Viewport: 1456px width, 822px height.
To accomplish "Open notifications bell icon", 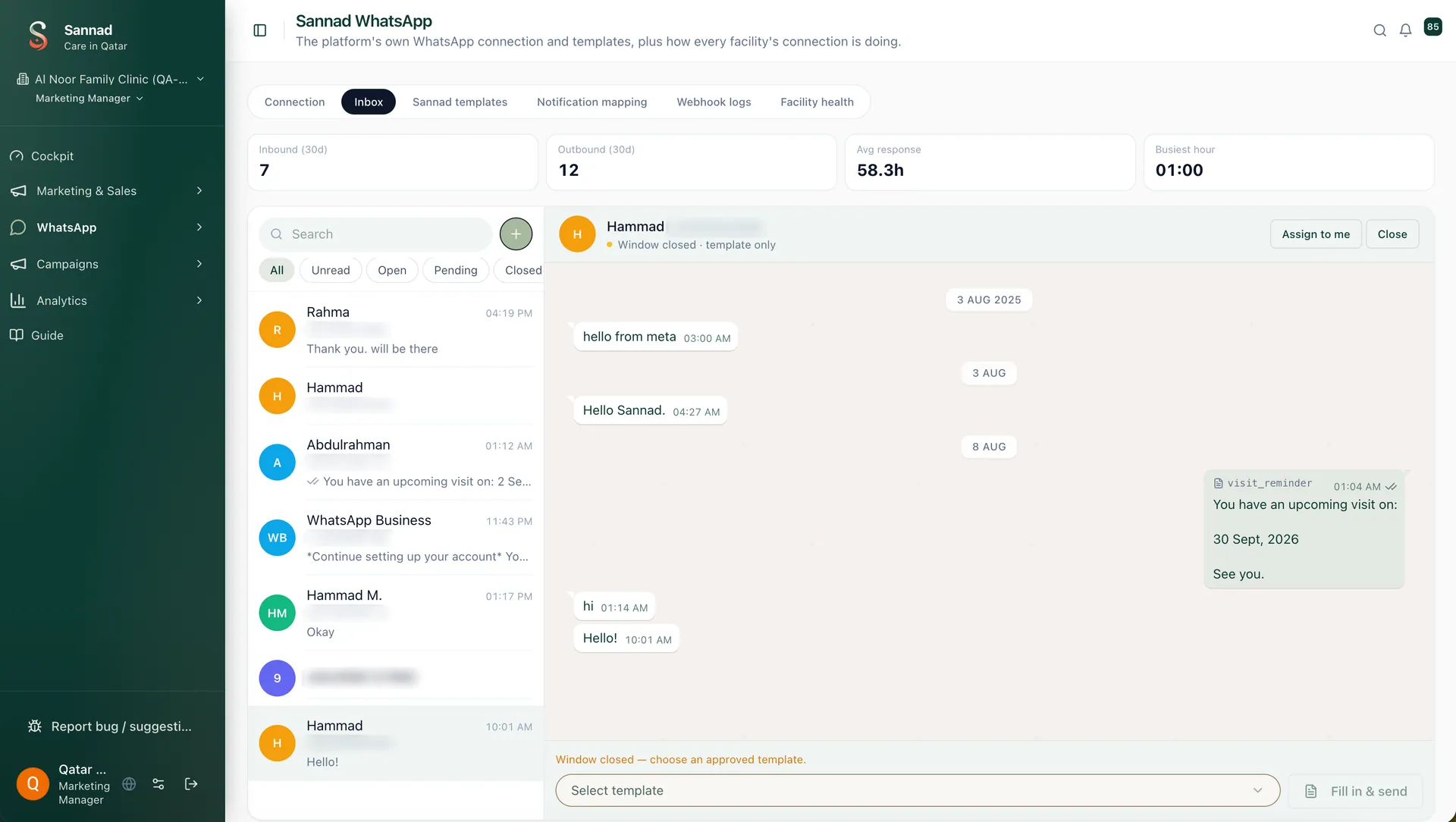I will (1405, 30).
